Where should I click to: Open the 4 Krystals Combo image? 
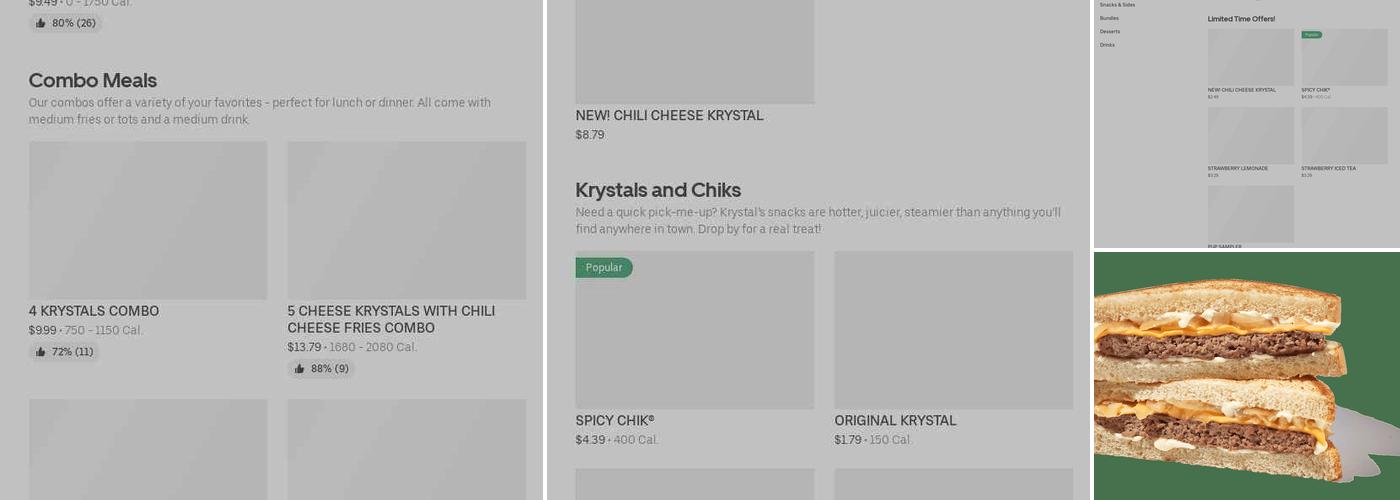tap(148, 220)
